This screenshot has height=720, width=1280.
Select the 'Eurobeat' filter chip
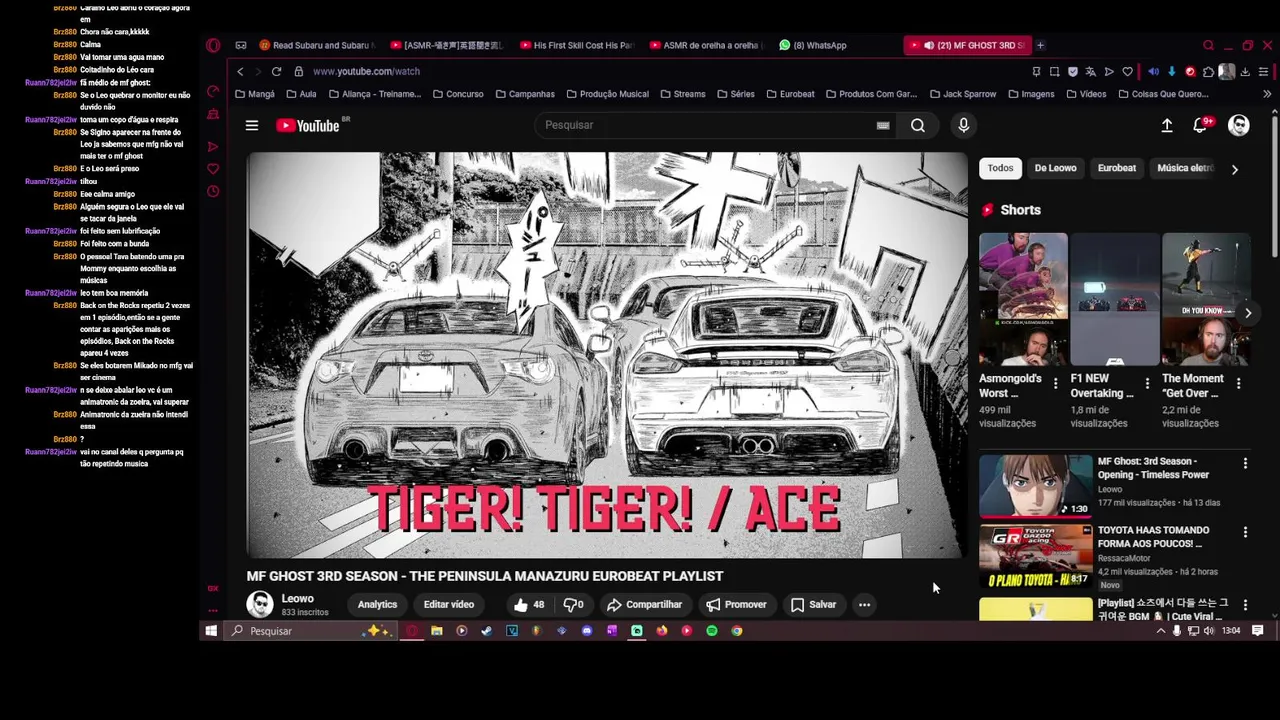pyautogui.click(x=1117, y=168)
